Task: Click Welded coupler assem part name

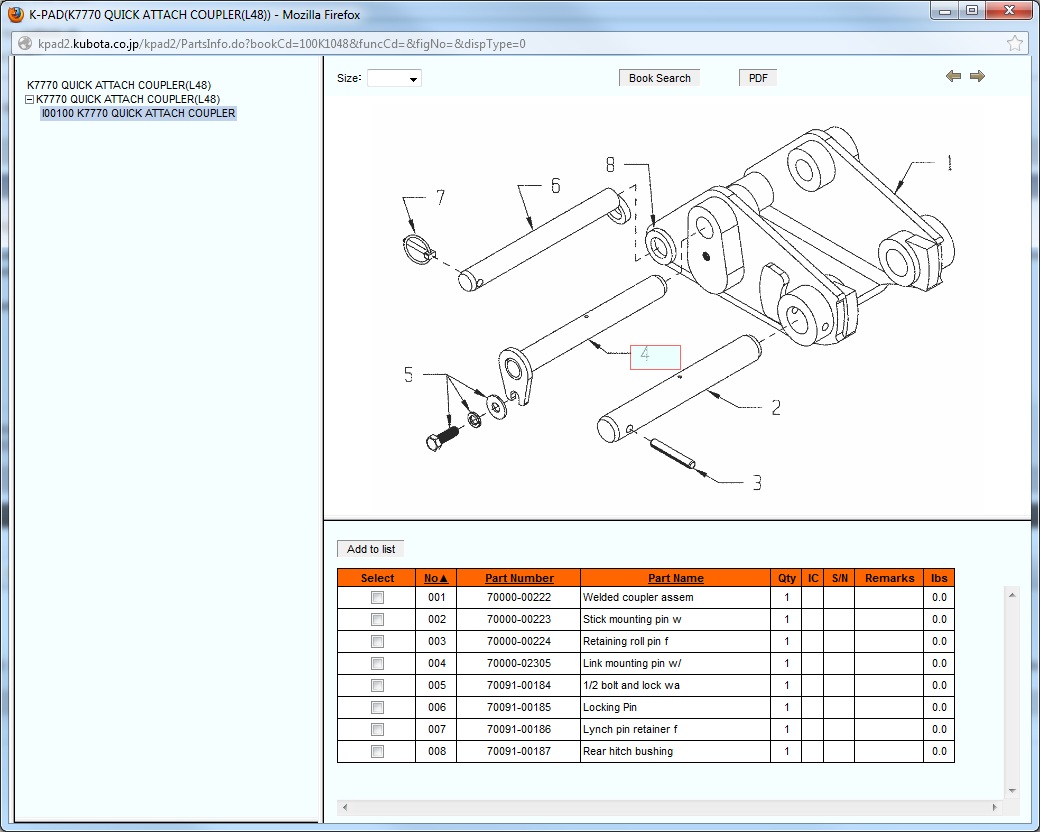Action: click(x=638, y=598)
